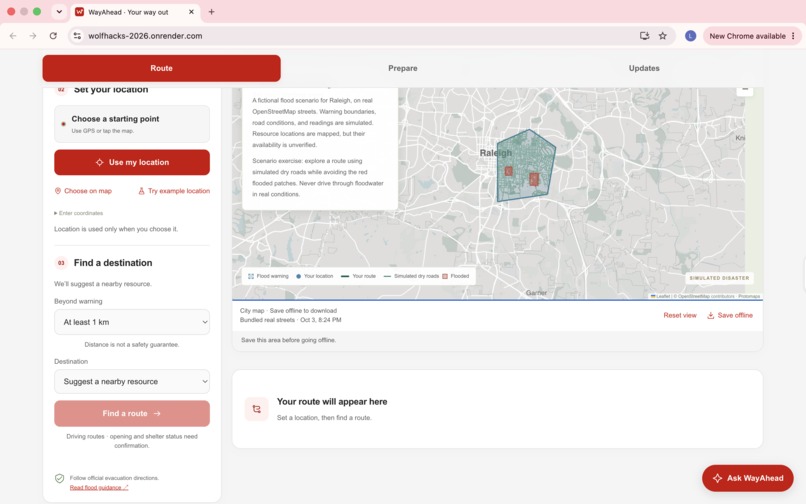Open the Prepare tab
This screenshot has height=504, width=806.
[x=402, y=68]
